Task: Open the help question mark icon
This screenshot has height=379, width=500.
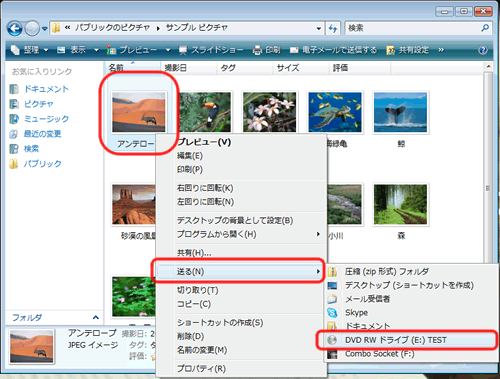Action: pyautogui.click(x=483, y=50)
